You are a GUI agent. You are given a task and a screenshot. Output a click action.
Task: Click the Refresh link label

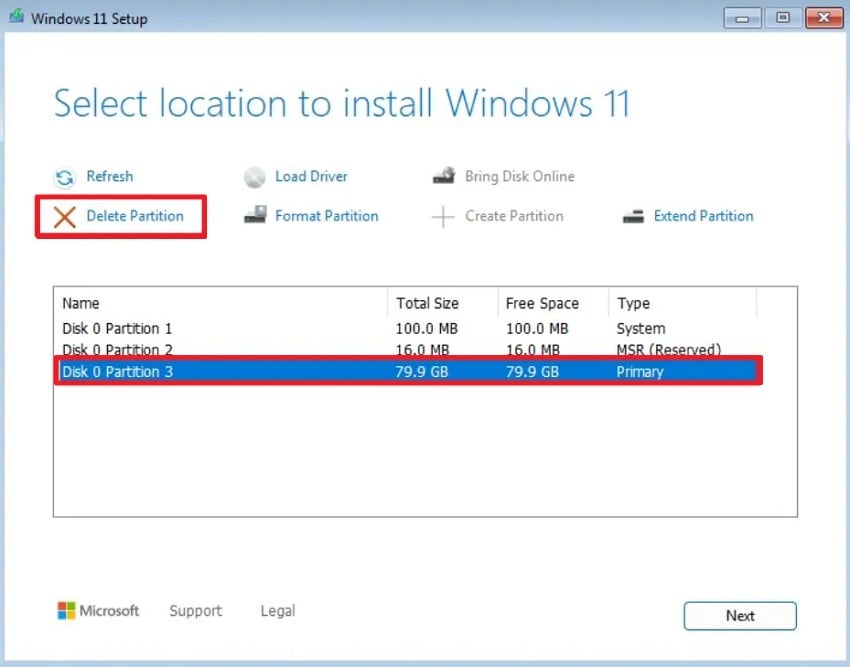tap(110, 176)
